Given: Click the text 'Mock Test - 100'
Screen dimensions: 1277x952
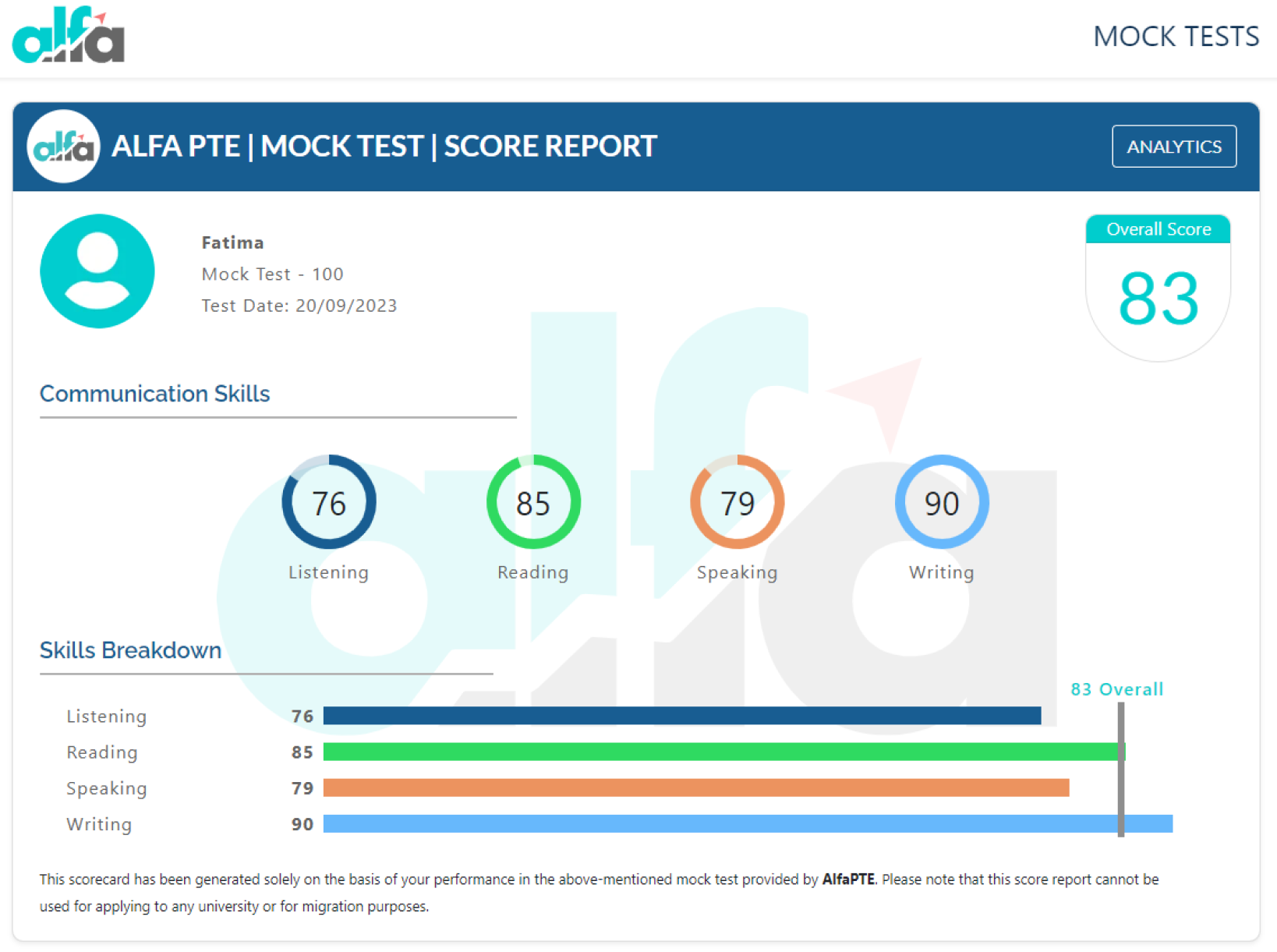Looking at the screenshot, I should point(272,274).
